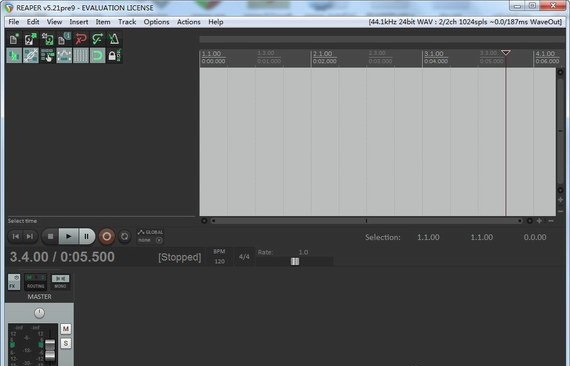Viewport: 570px width, 366px height.
Task: Click the horizontal arrange scrollbar
Action: 366,221
